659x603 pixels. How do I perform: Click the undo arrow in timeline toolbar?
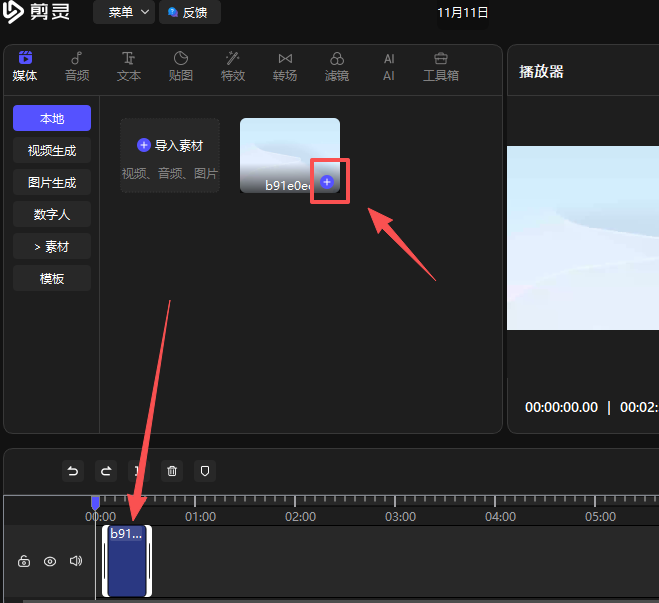pos(72,470)
